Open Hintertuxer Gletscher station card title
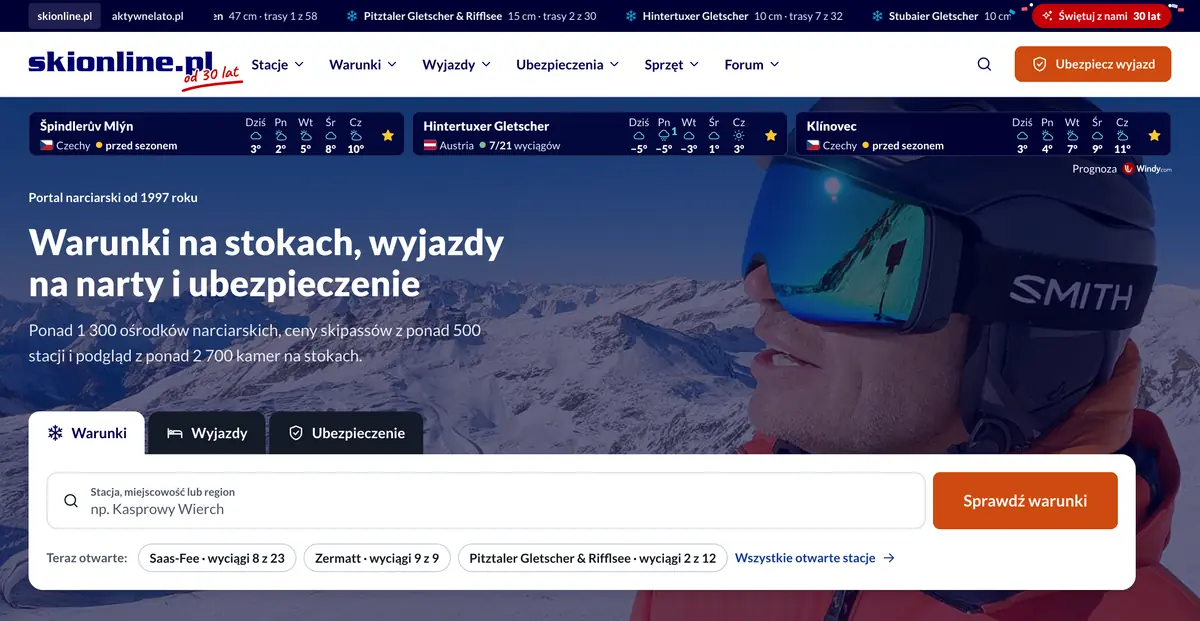The width and height of the screenshot is (1200, 621). pos(486,126)
